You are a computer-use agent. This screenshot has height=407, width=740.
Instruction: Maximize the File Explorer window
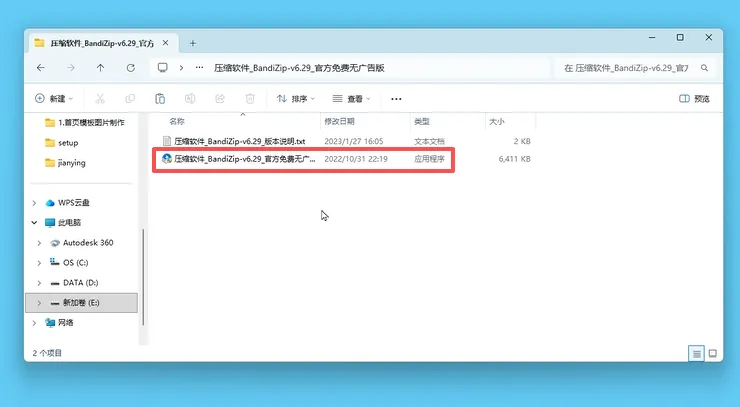680,37
